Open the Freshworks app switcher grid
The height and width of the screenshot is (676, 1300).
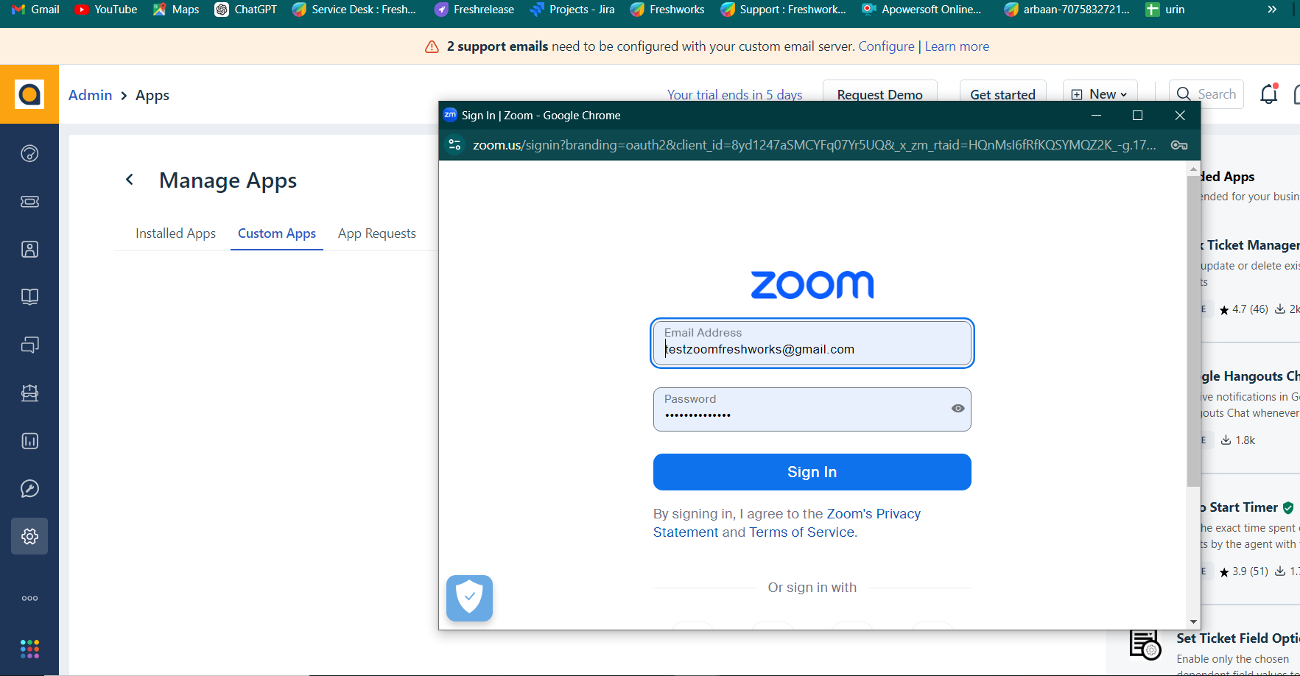click(x=30, y=649)
